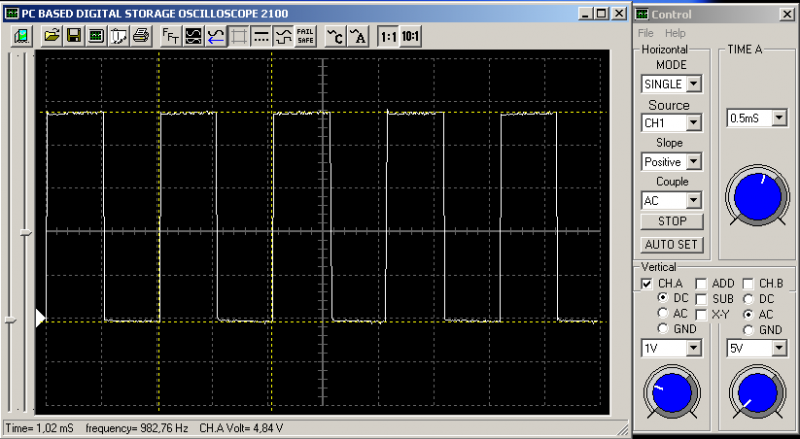Click the Open file folder icon

pos(52,36)
